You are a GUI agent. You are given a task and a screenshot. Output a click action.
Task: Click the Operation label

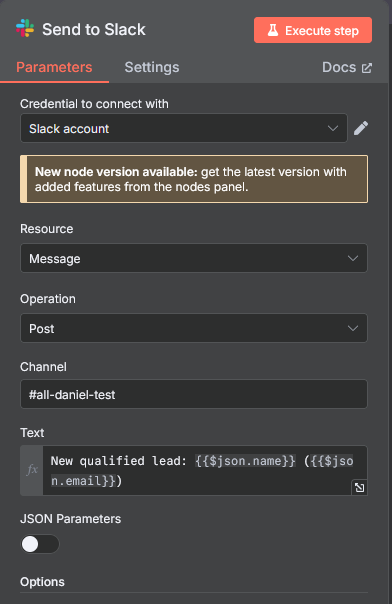pyautogui.click(x=48, y=299)
